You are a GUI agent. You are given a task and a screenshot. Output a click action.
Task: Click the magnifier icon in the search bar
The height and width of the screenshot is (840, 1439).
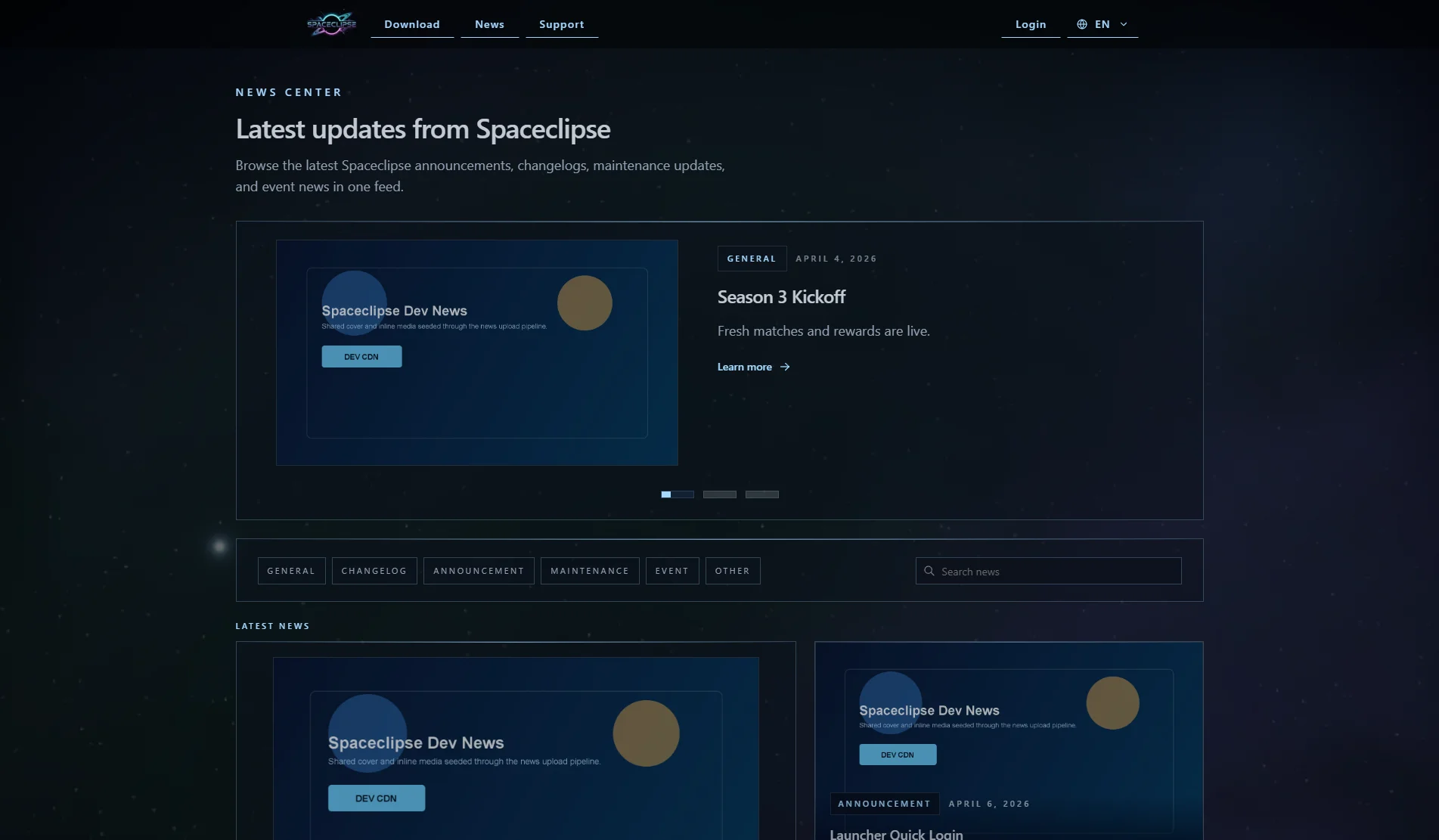pos(929,570)
